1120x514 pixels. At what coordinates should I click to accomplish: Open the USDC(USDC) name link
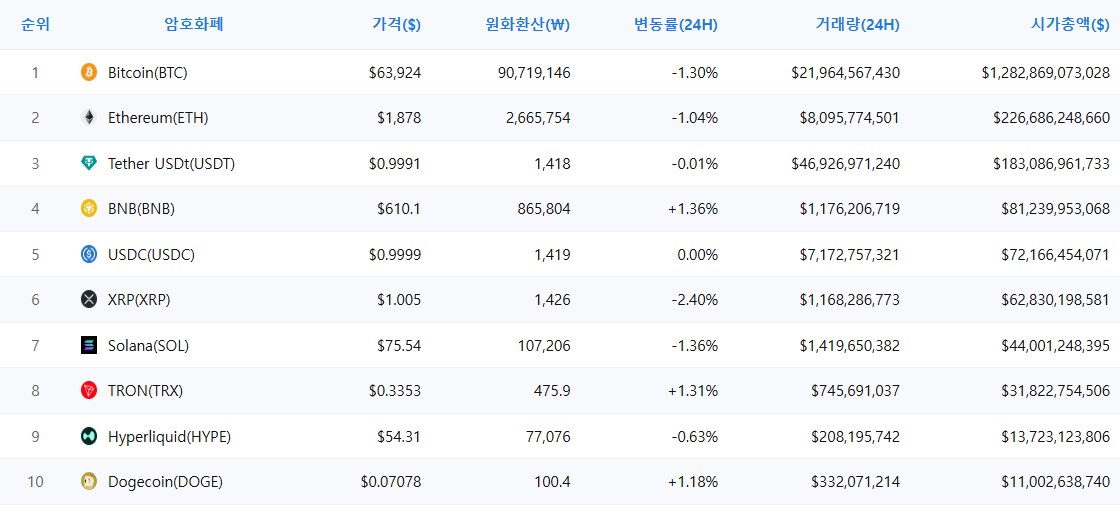point(151,254)
